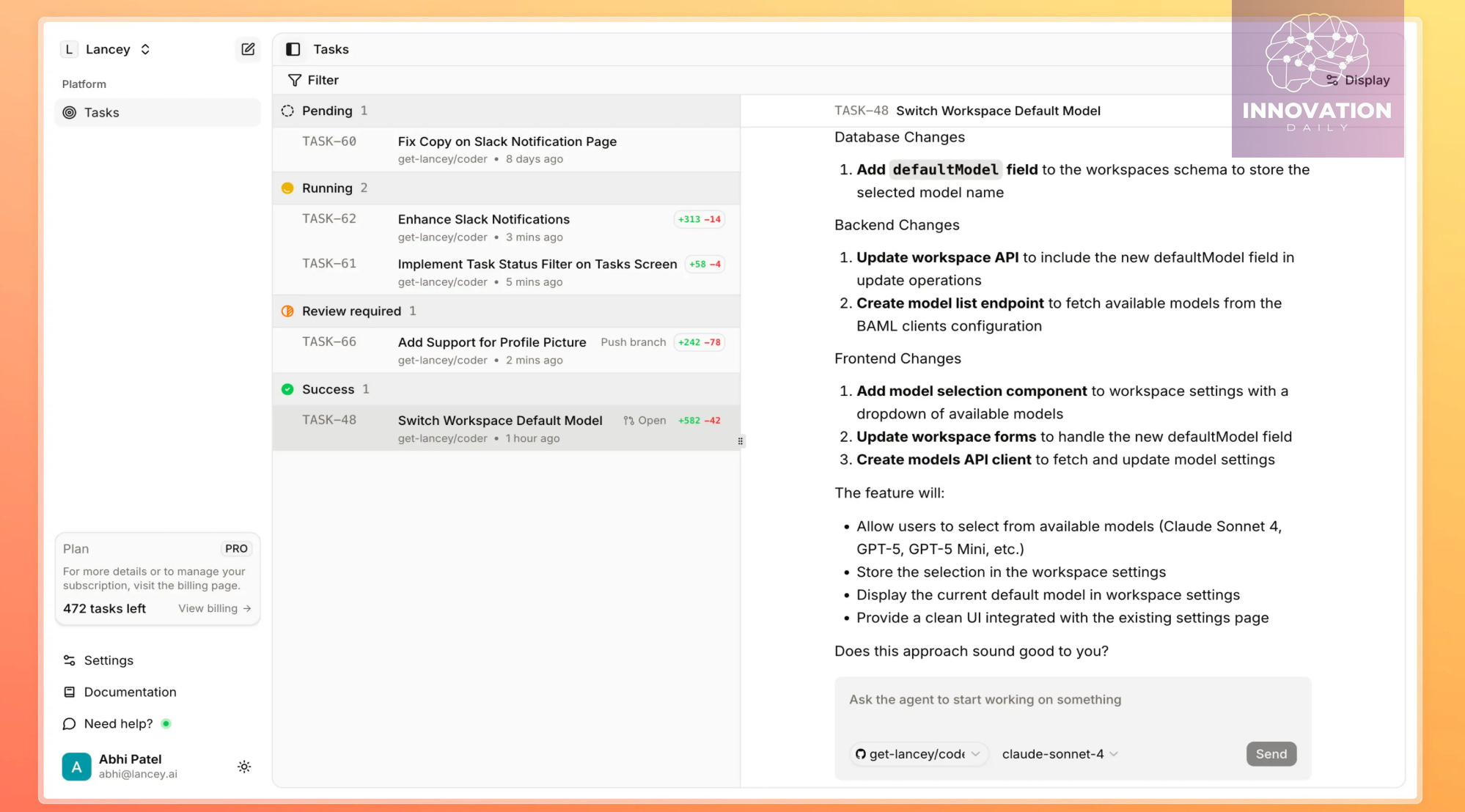Open the Display options

point(1358,80)
